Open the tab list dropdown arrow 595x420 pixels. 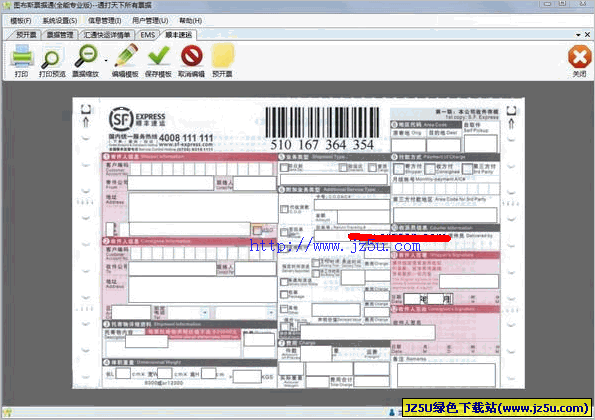coord(578,35)
